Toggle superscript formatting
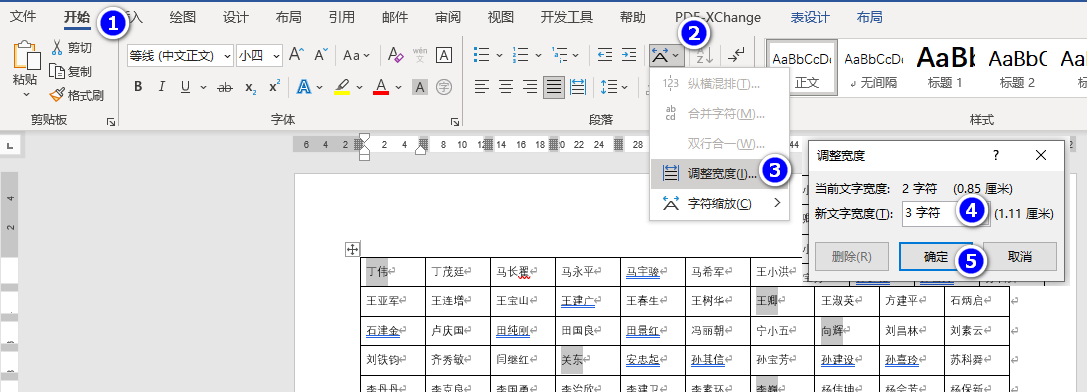 pyautogui.click(x=275, y=87)
